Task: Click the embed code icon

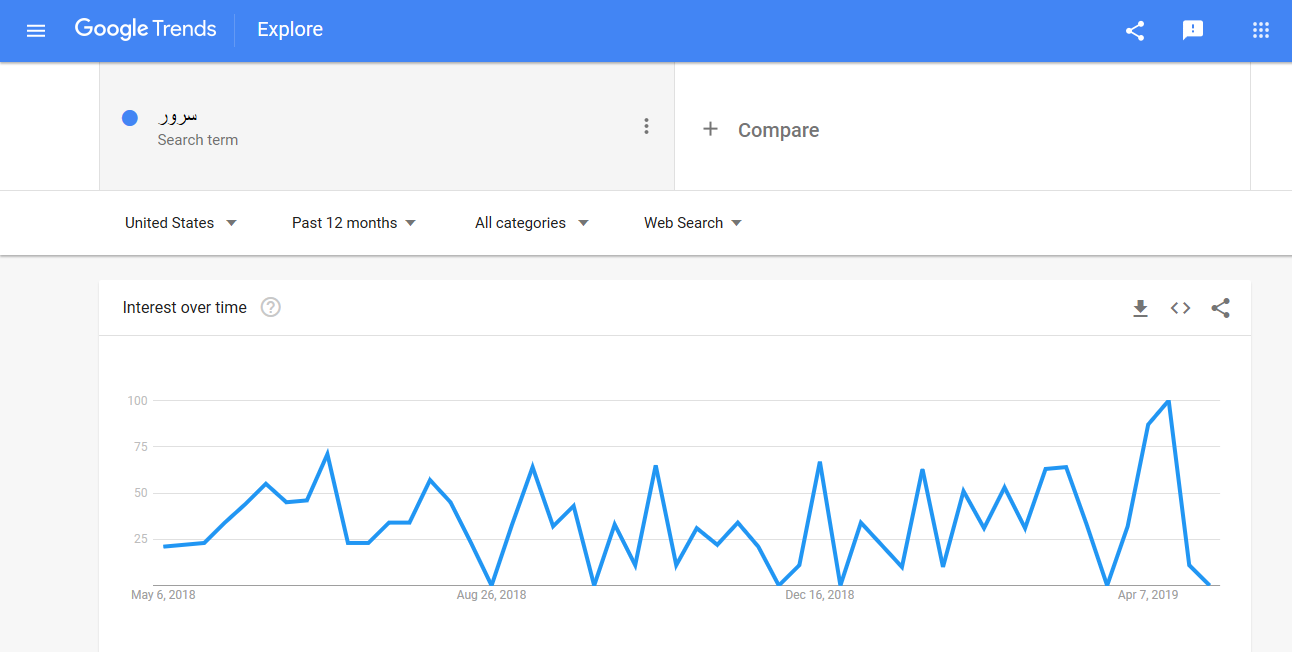Action: [1180, 308]
